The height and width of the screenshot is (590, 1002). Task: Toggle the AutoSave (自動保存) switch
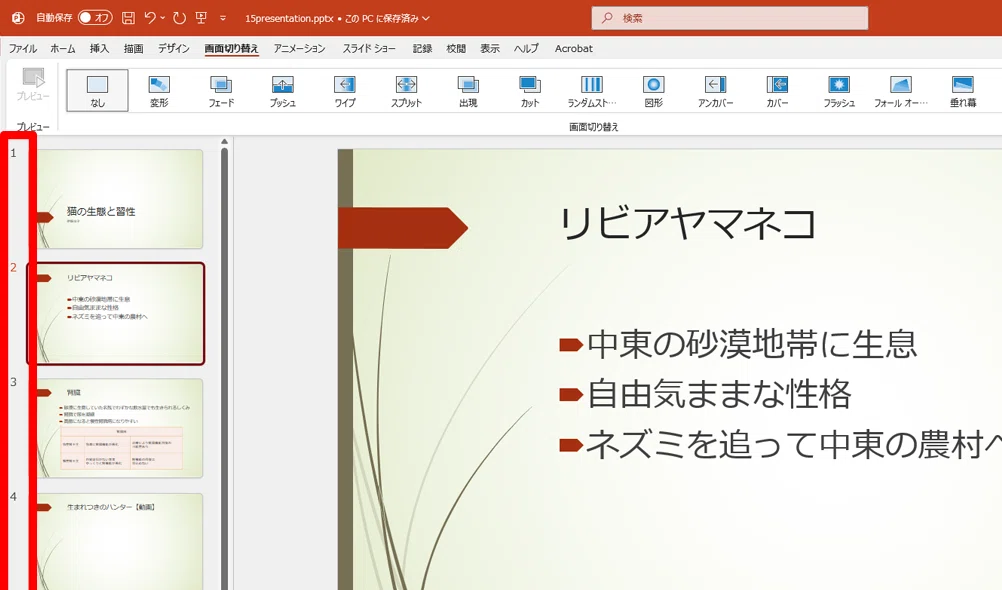pos(95,18)
